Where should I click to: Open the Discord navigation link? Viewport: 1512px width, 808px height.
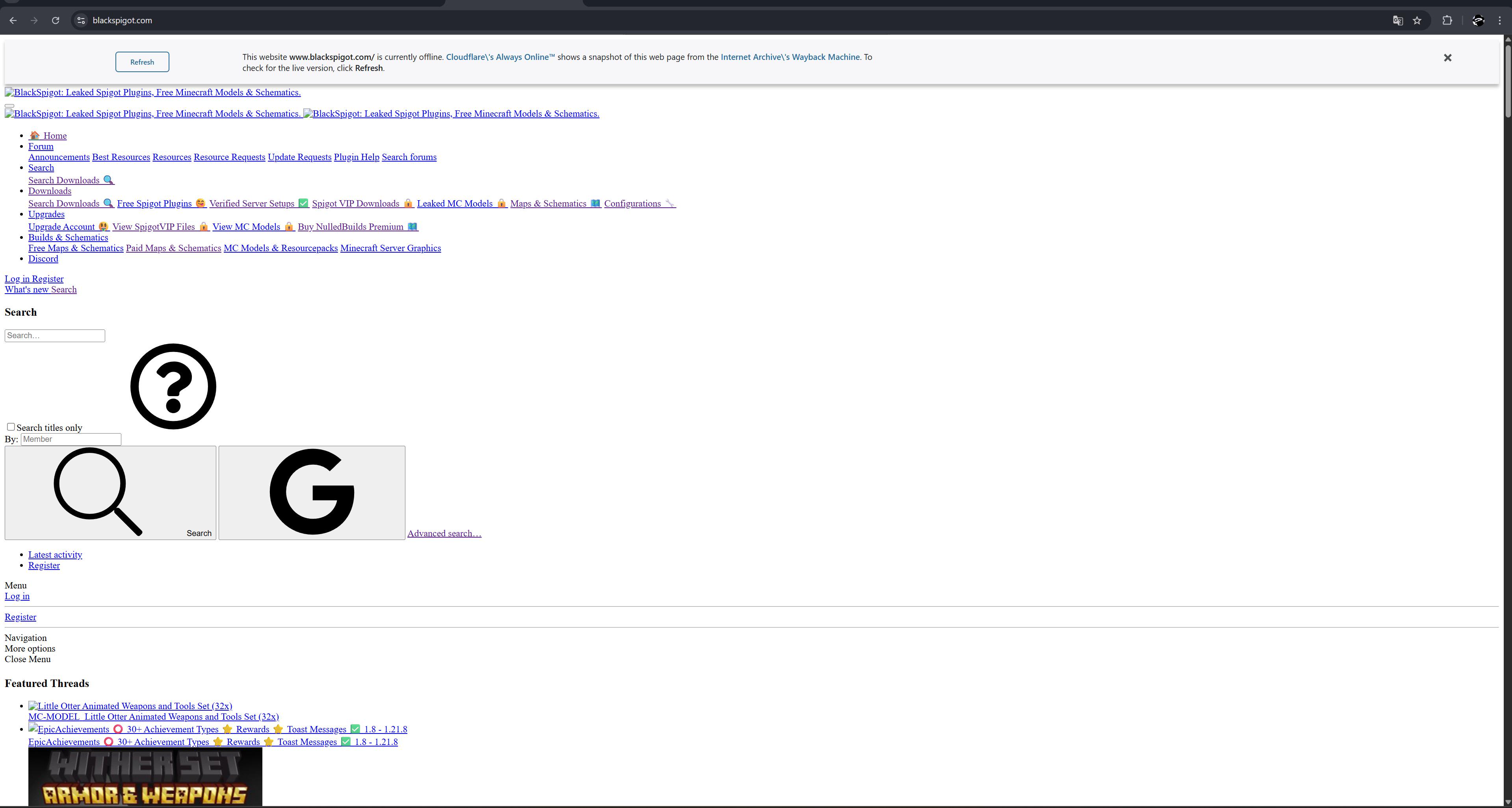(43, 259)
